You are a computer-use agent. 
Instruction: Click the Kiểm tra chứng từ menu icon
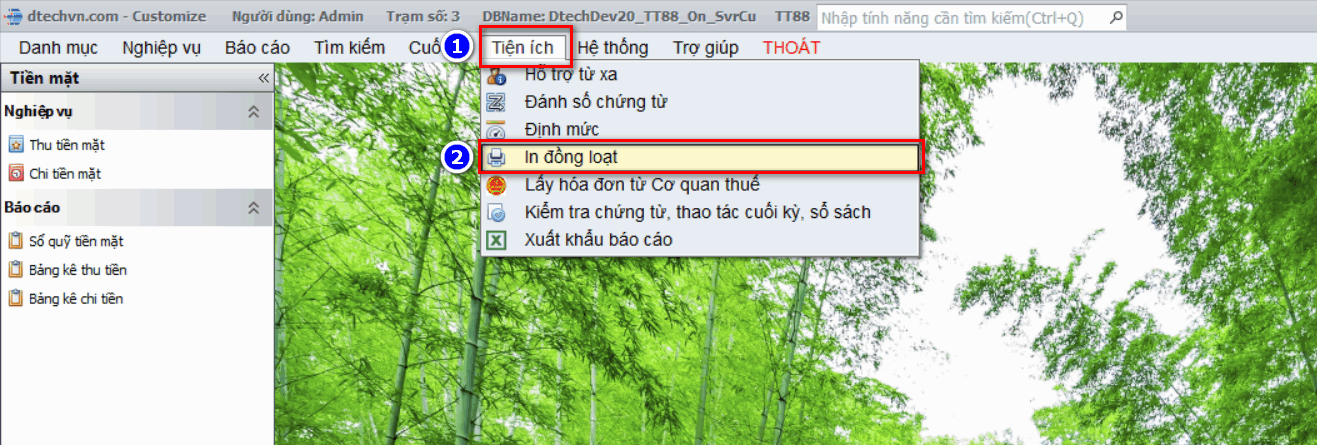click(x=496, y=212)
